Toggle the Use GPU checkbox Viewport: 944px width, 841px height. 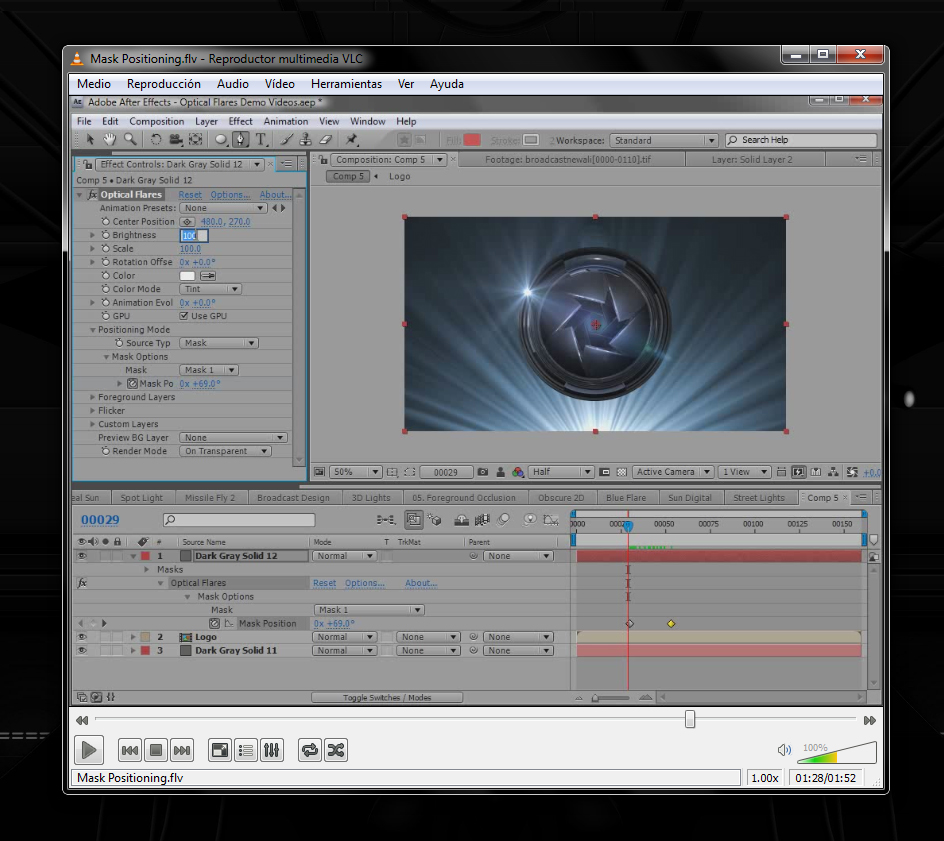(x=184, y=316)
